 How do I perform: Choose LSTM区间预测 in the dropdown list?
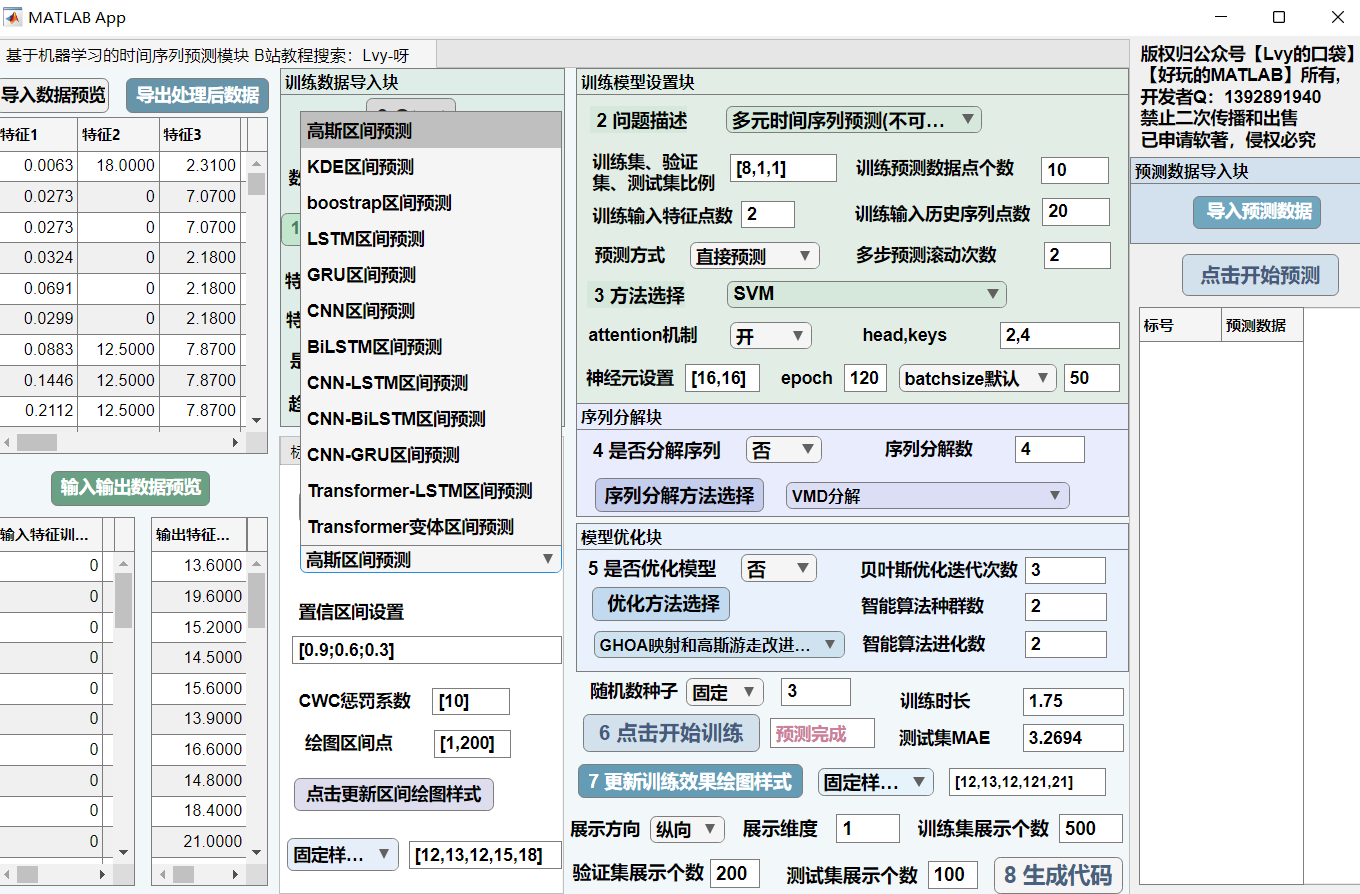point(365,239)
